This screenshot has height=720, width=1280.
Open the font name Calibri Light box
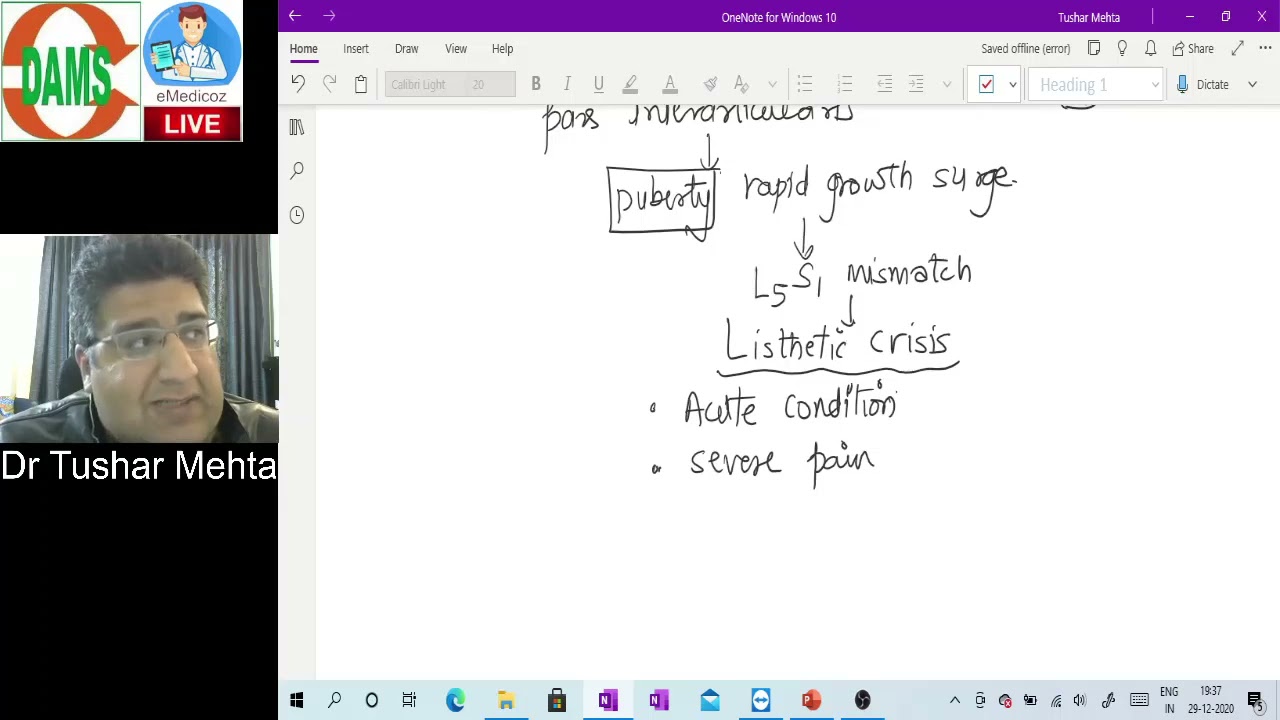pyautogui.click(x=425, y=84)
